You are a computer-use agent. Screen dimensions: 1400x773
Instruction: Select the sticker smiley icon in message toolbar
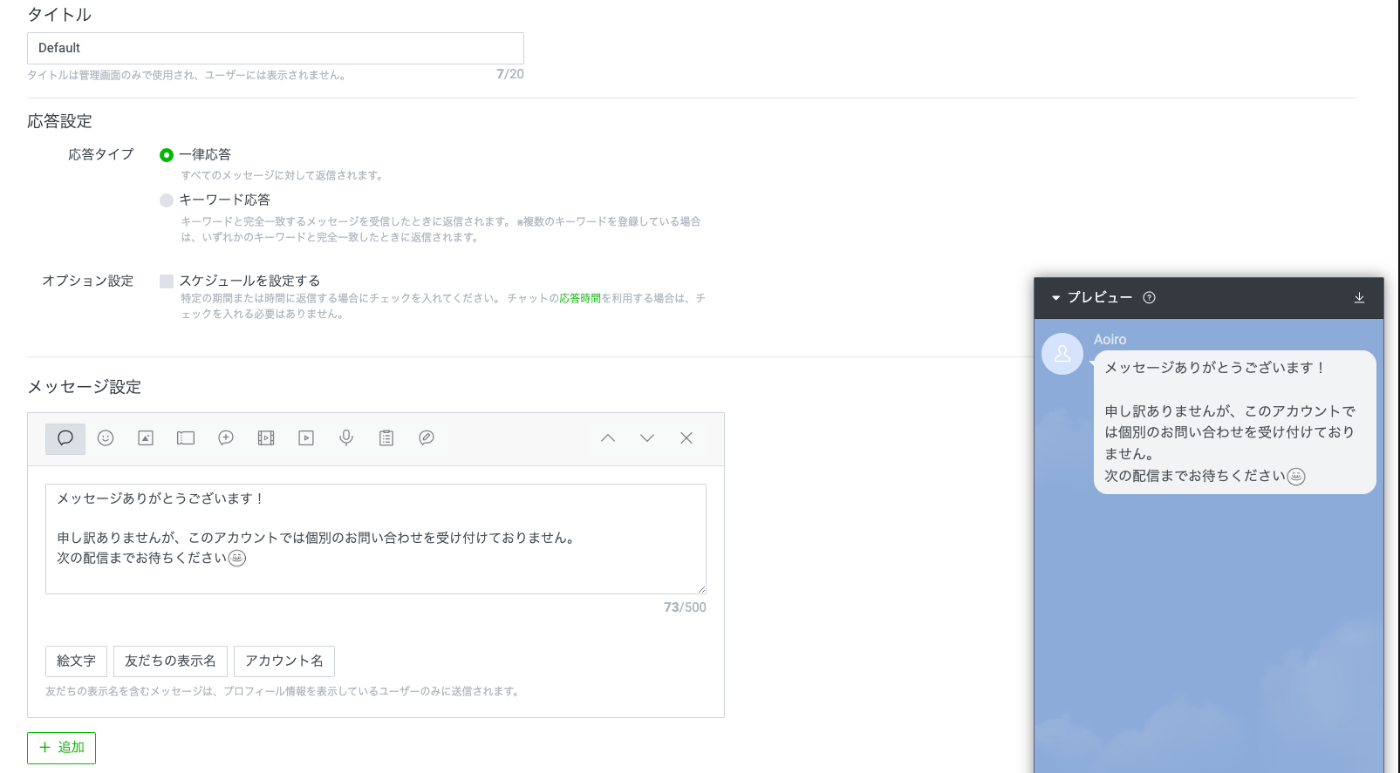click(105, 438)
